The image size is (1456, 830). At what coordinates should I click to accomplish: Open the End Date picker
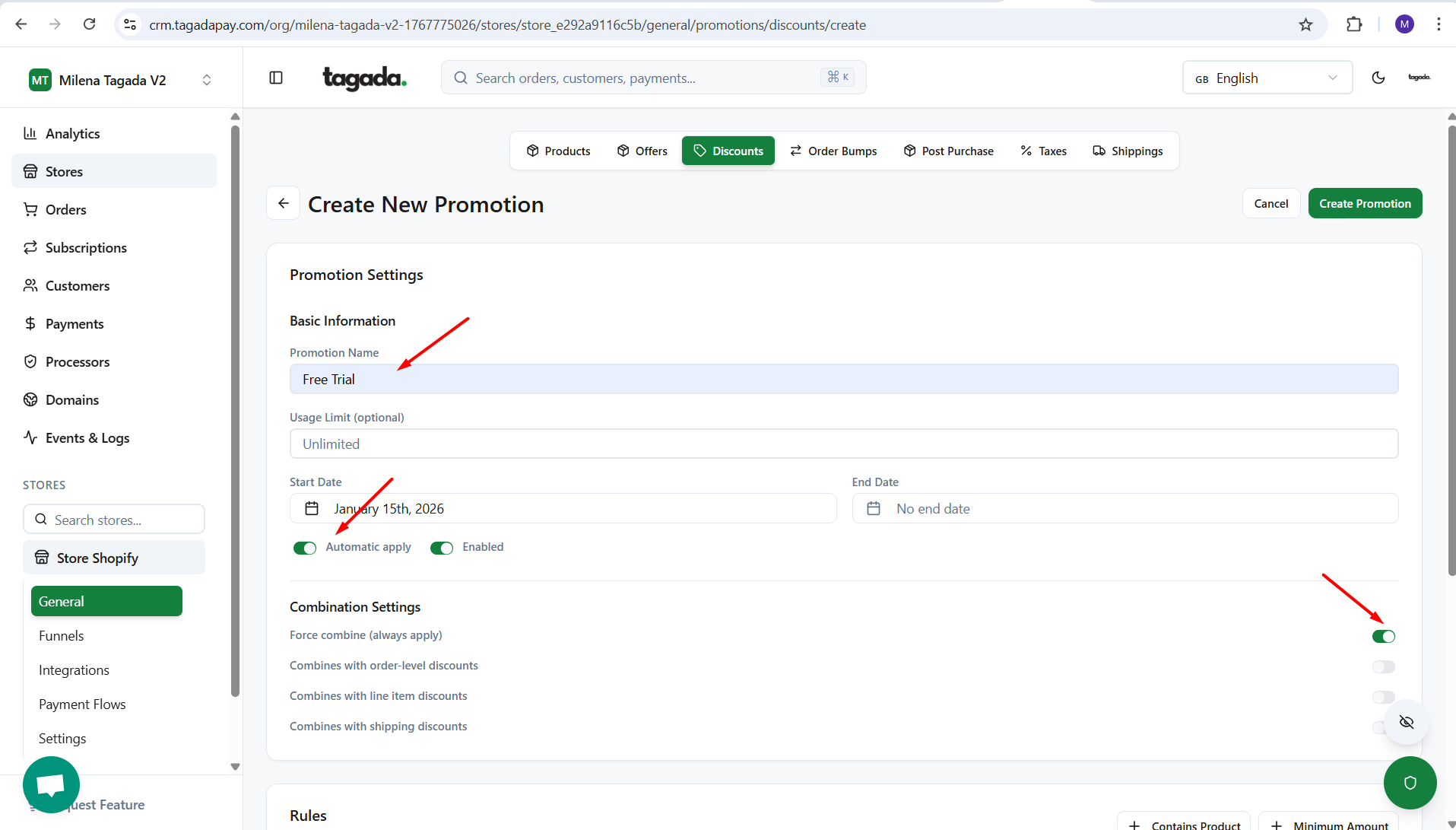point(1125,508)
